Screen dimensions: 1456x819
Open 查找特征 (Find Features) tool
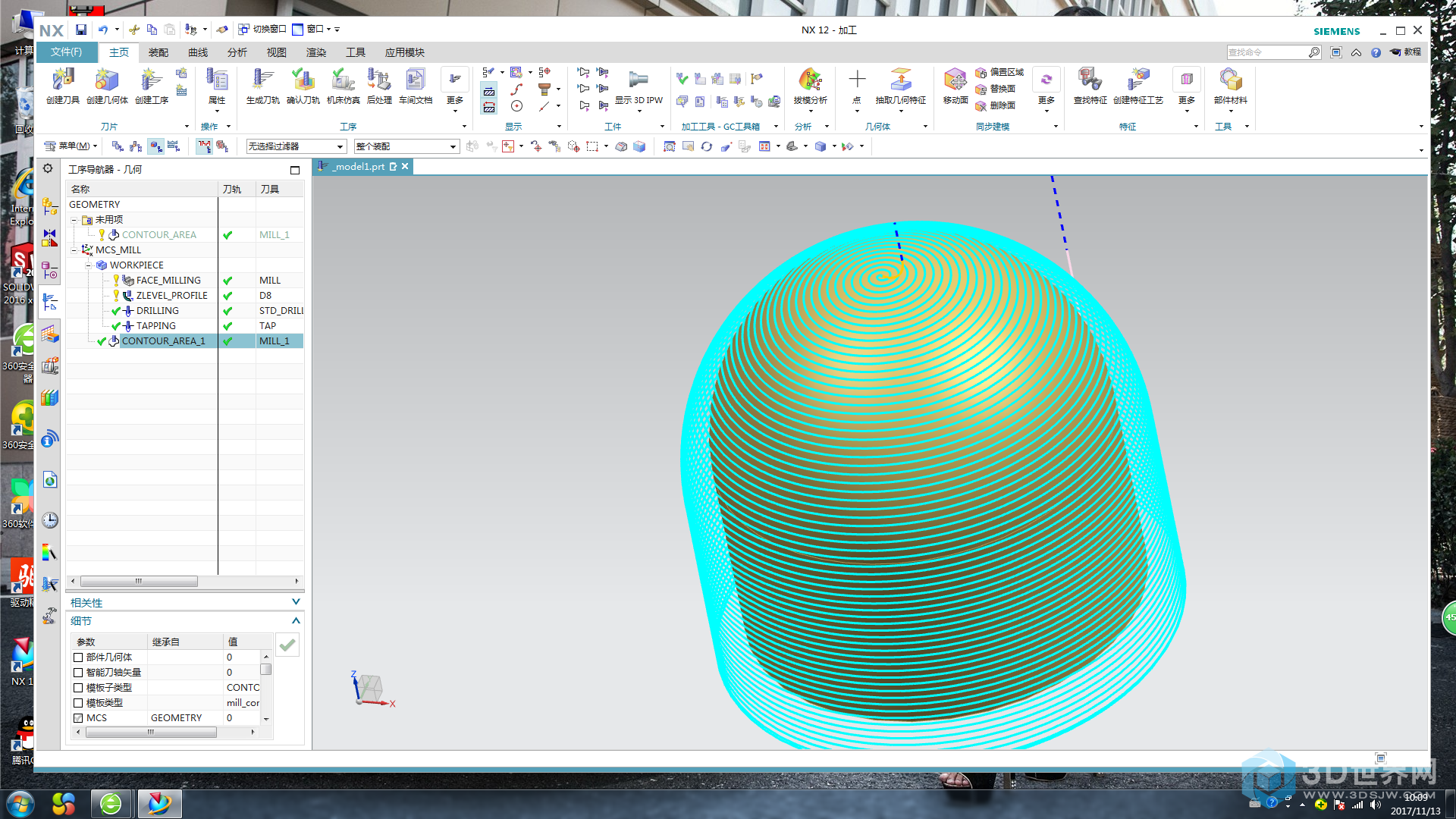1090,86
